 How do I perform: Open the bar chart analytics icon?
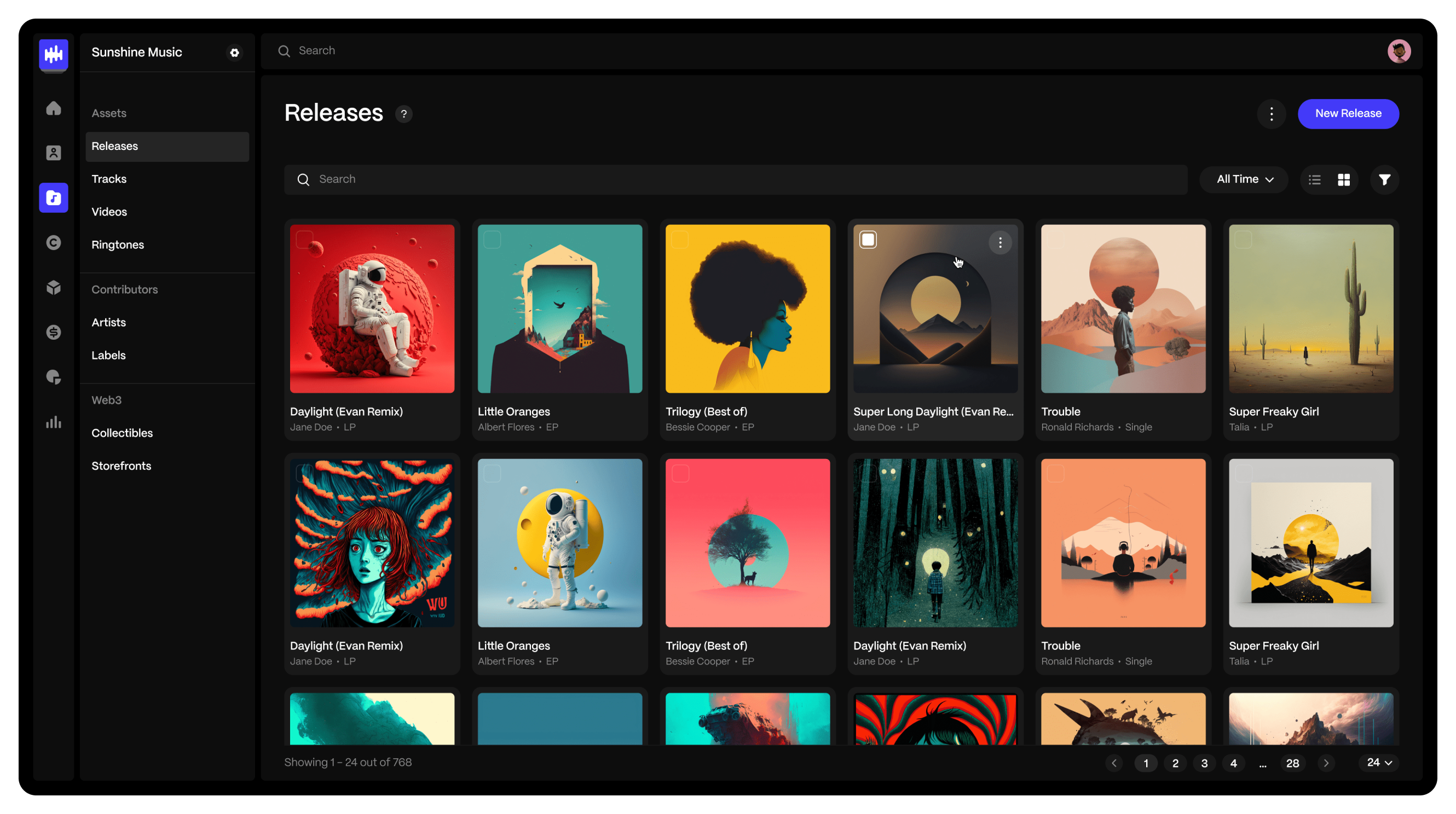(x=54, y=422)
